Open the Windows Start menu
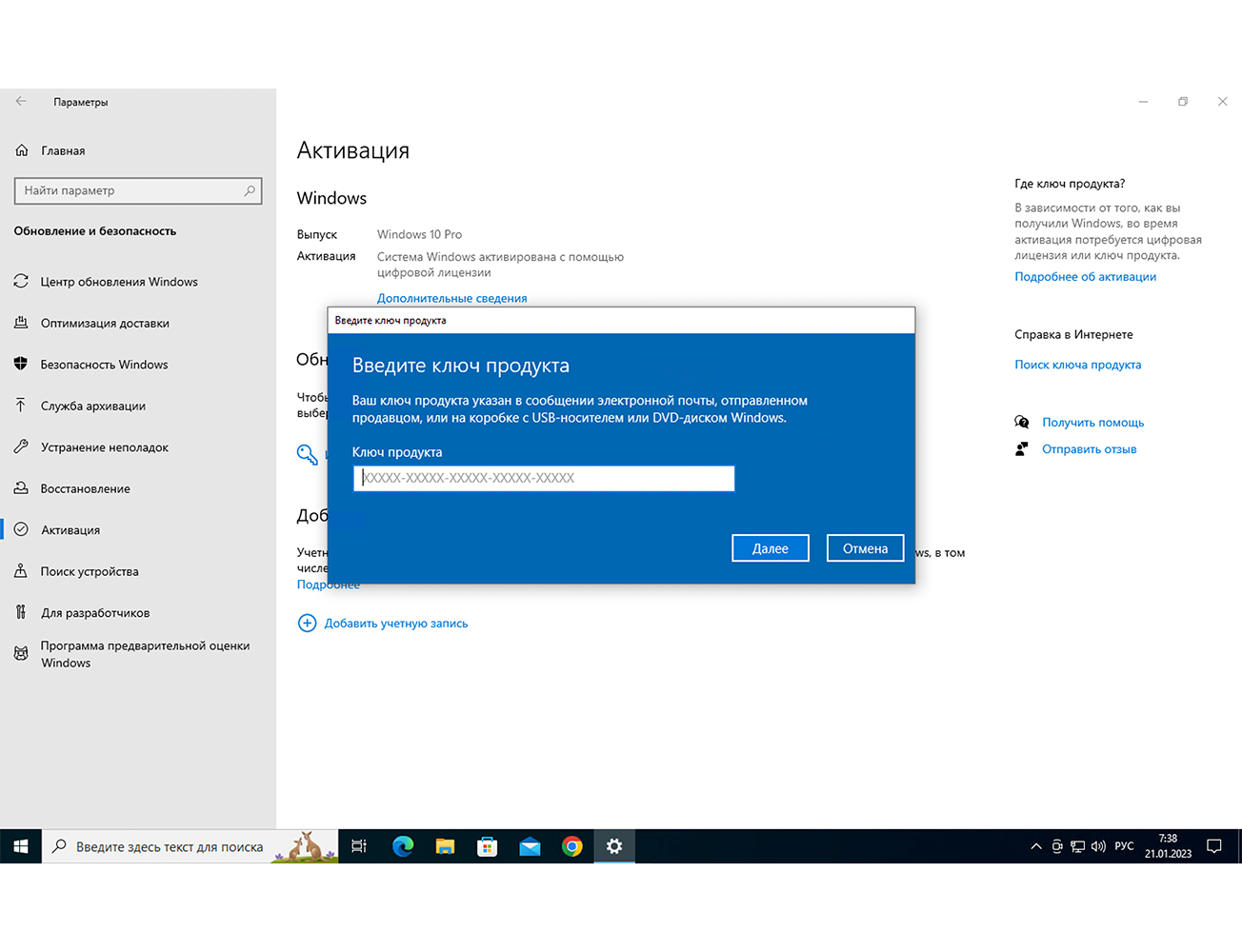Viewport: 1242px width, 952px height. tap(21, 846)
